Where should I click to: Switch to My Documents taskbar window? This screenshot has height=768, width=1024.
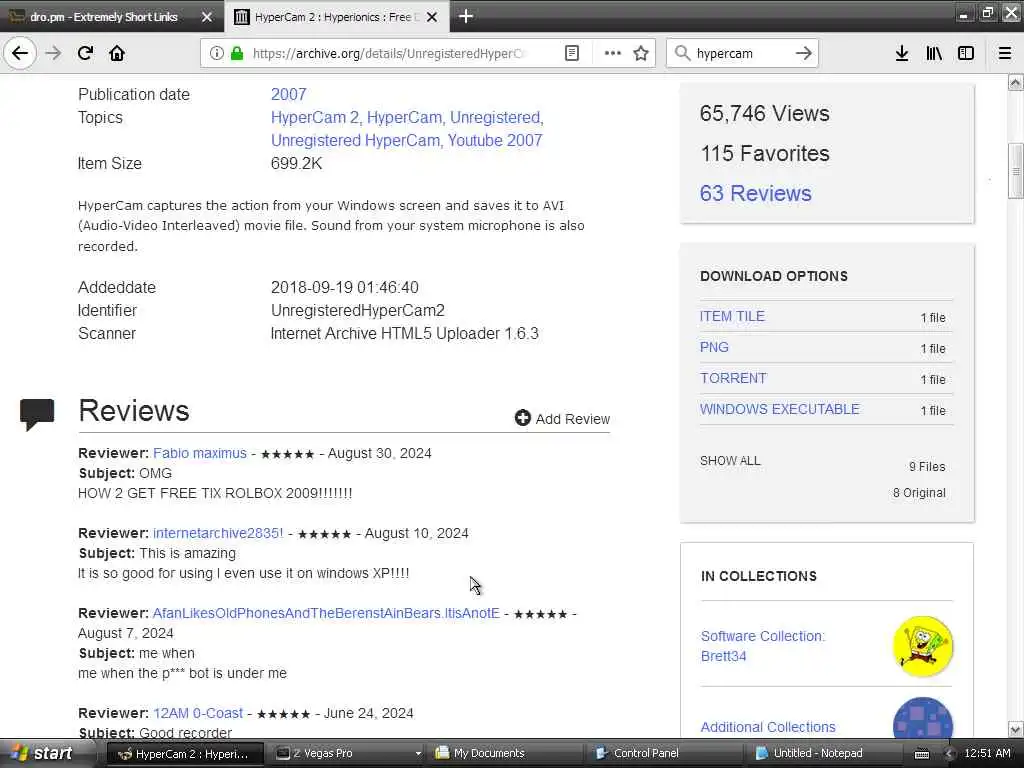pyautogui.click(x=507, y=754)
